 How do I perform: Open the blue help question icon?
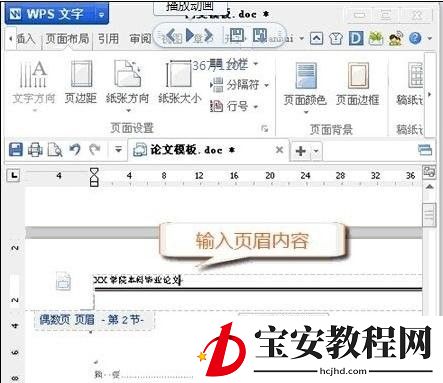pyautogui.click(x=415, y=39)
